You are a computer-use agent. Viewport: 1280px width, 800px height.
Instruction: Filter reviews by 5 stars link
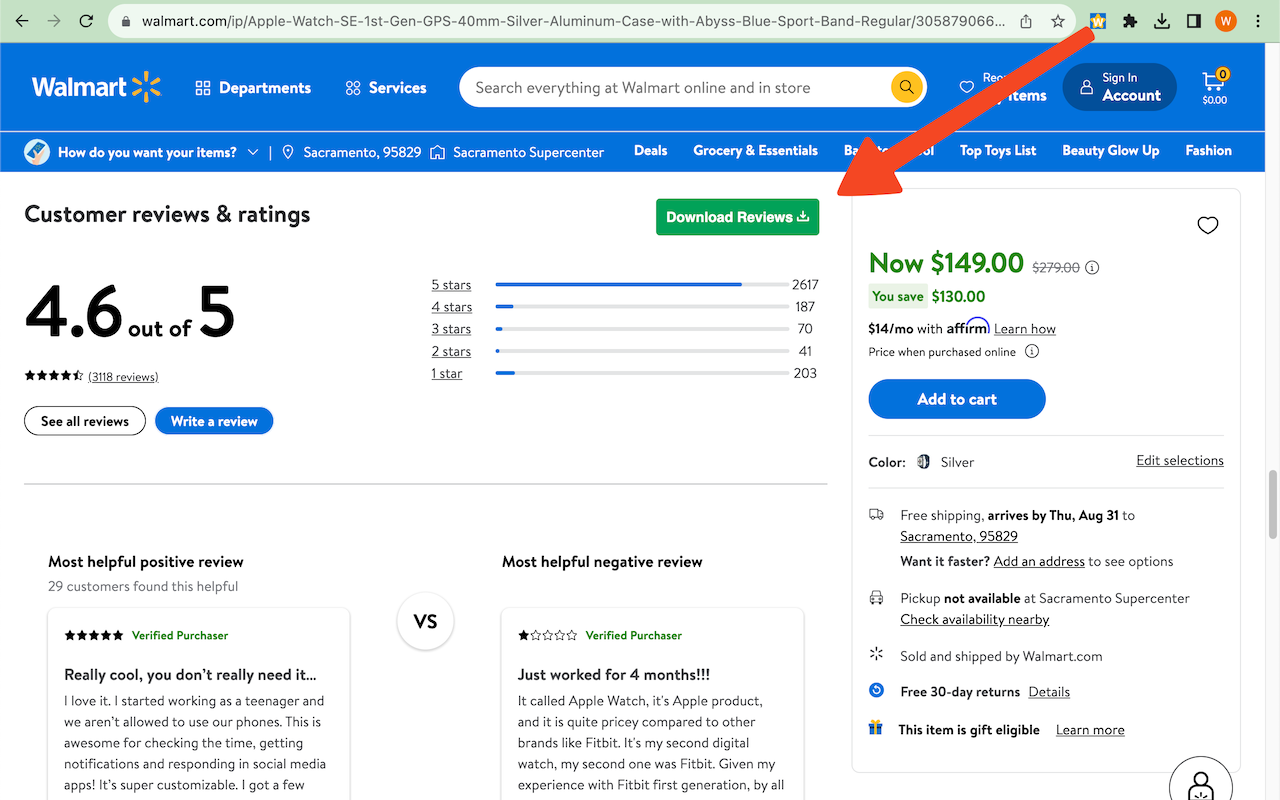(x=451, y=285)
